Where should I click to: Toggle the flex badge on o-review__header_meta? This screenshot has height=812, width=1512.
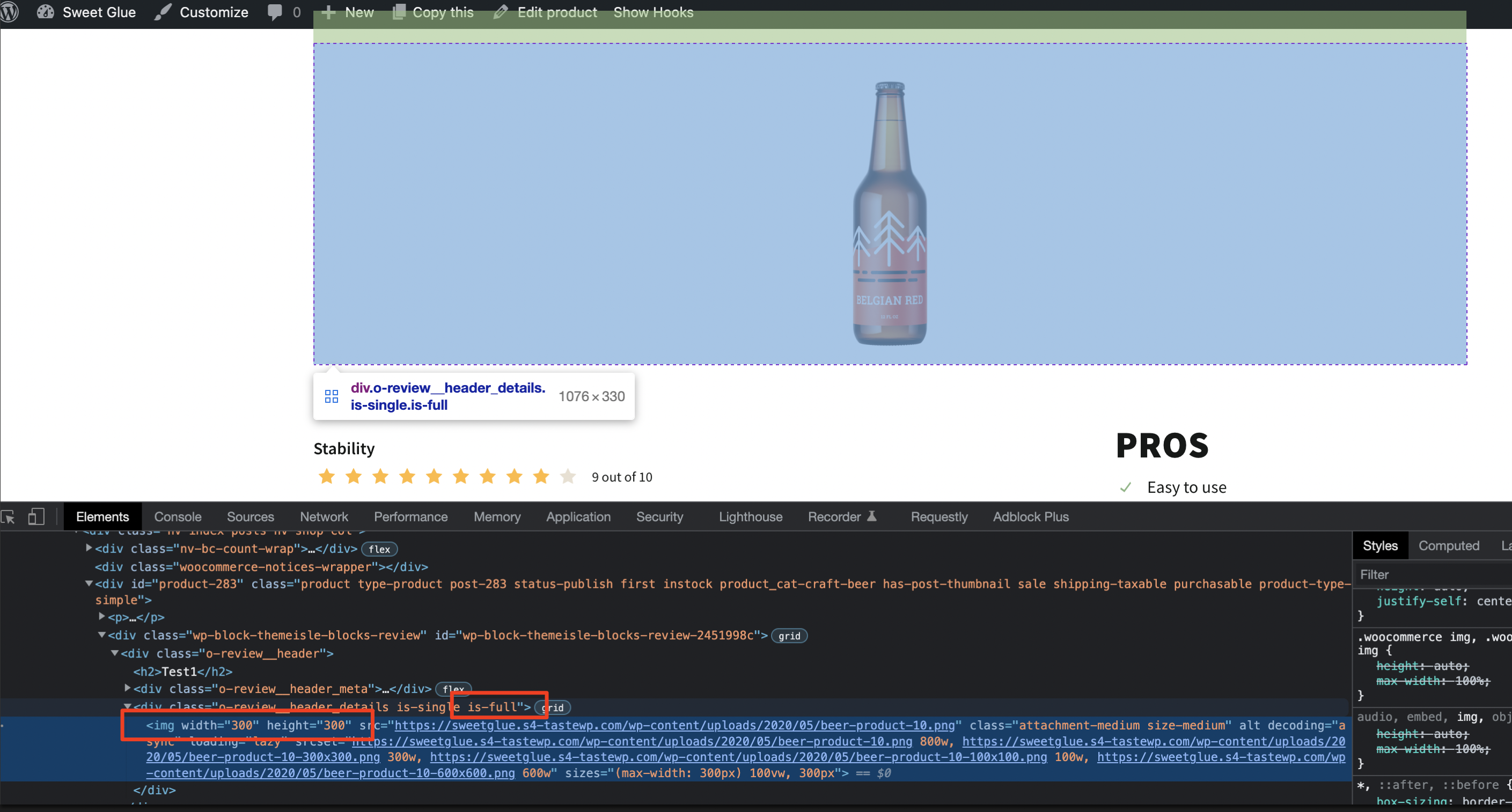pyautogui.click(x=452, y=689)
